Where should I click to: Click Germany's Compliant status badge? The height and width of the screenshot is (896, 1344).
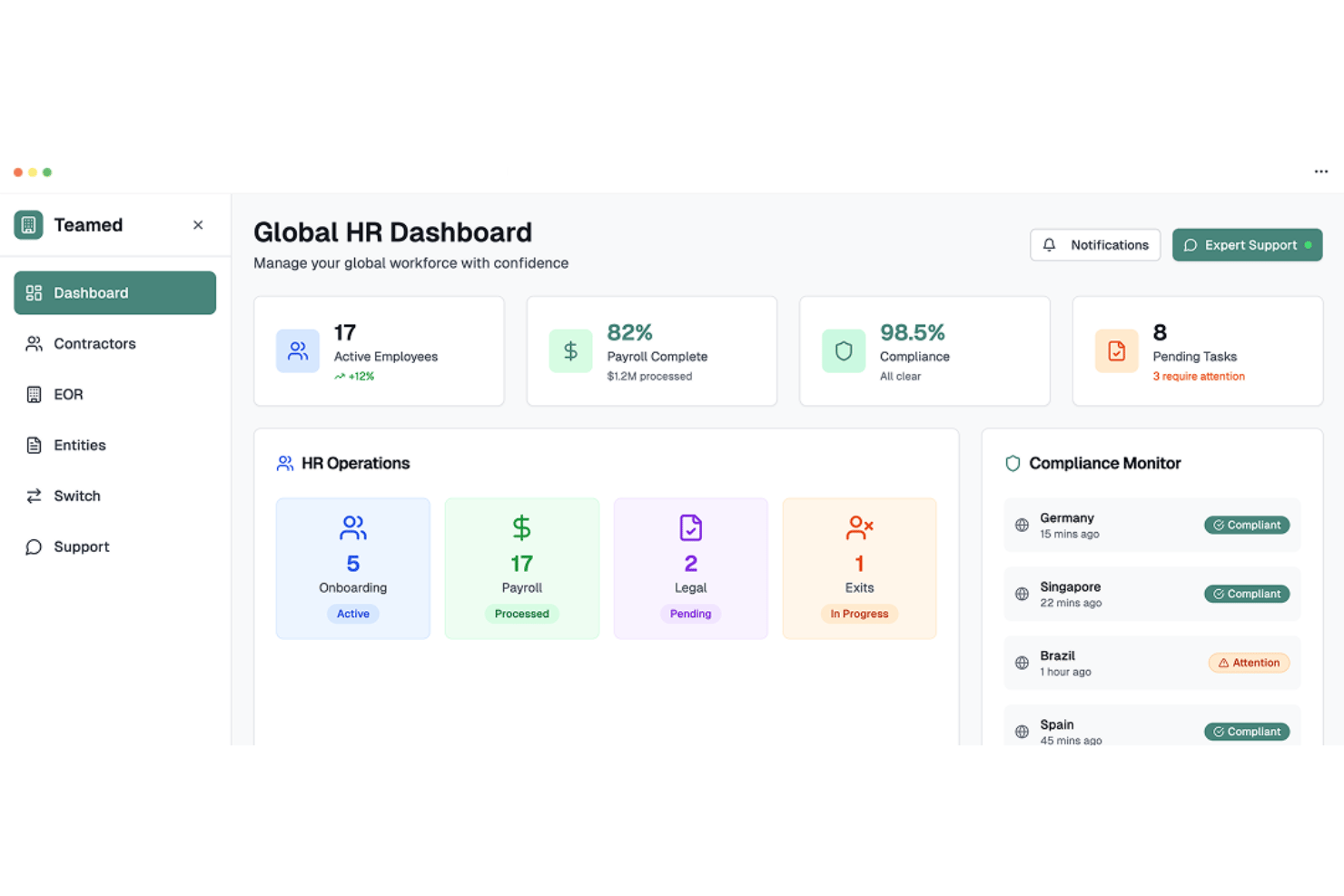[x=1247, y=525]
